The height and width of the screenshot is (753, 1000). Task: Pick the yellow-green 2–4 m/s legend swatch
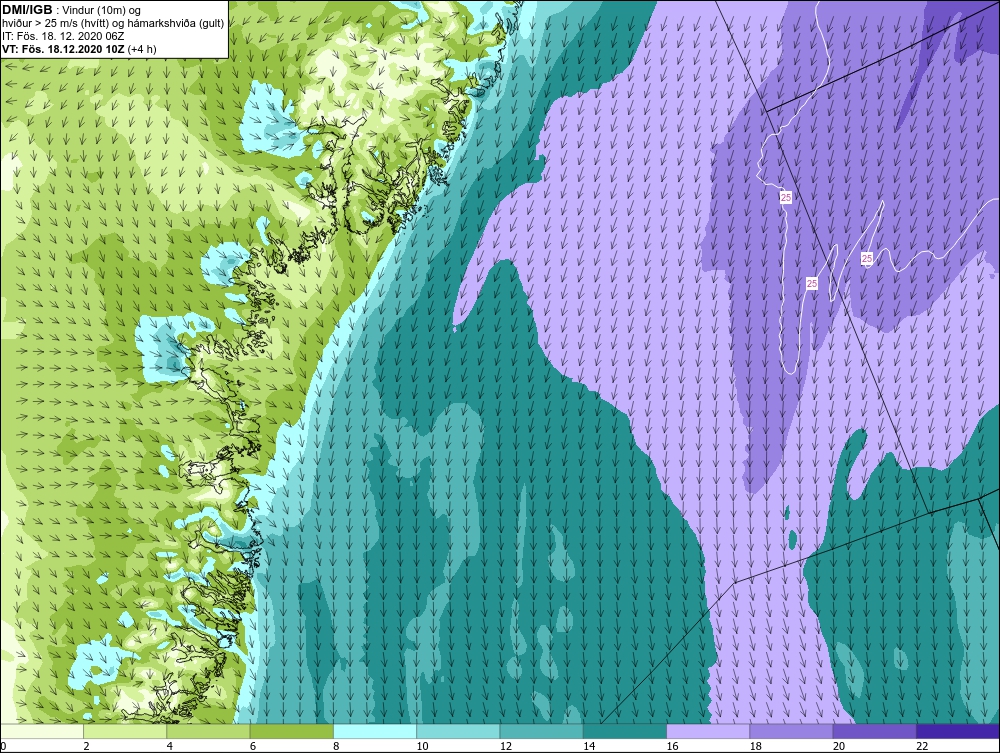click(x=125, y=731)
